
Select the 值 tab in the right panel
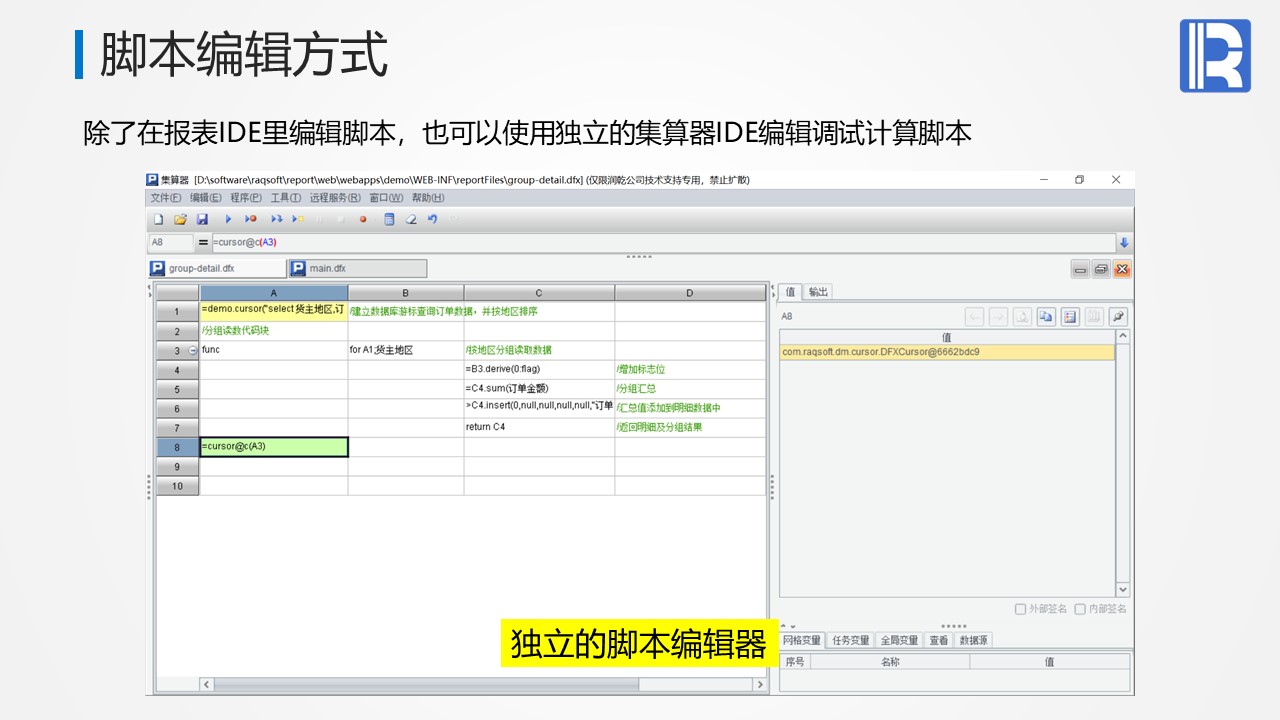click(x=790, y=292)
